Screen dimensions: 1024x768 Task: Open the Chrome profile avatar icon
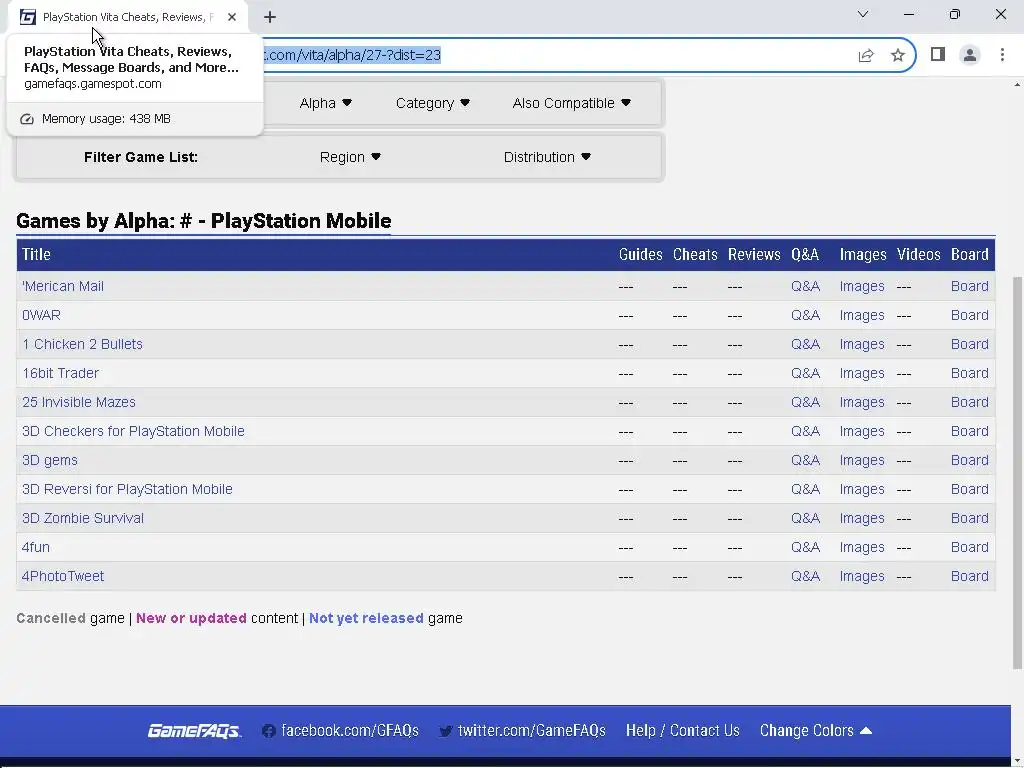(970, 55)
